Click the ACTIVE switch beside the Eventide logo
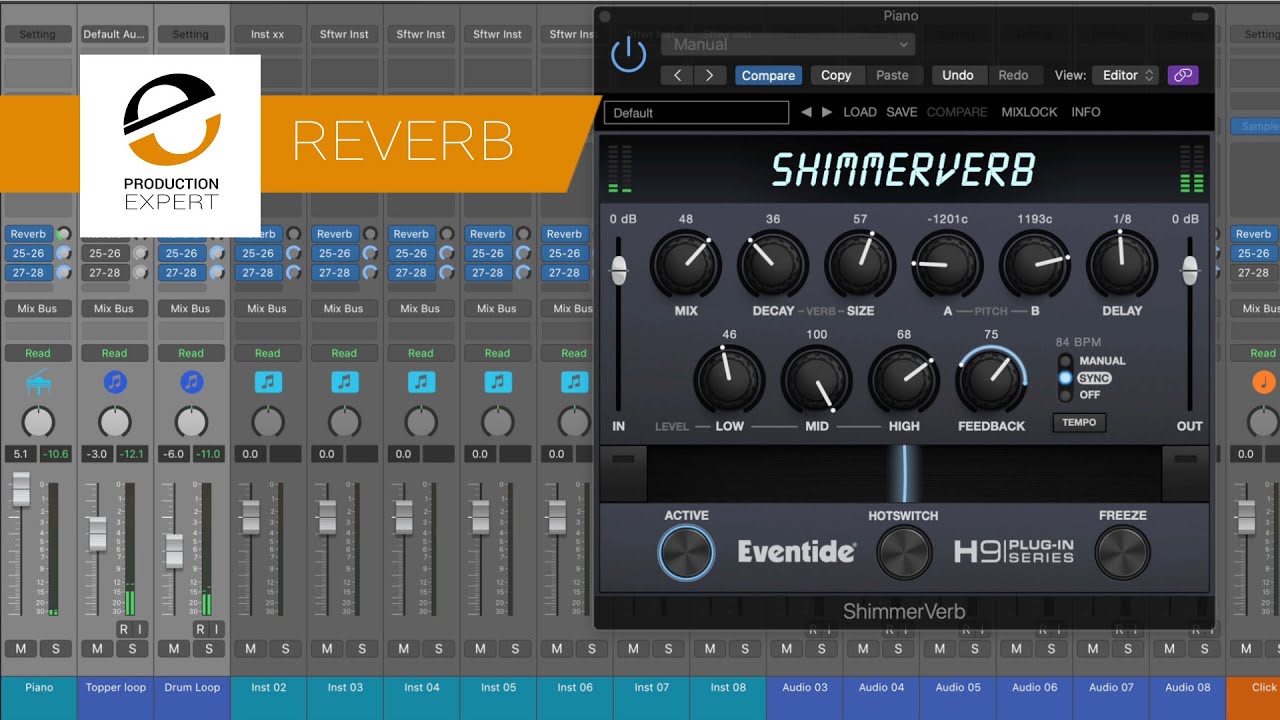Screen dimensions: 1280x720 [x=687, y=551]
